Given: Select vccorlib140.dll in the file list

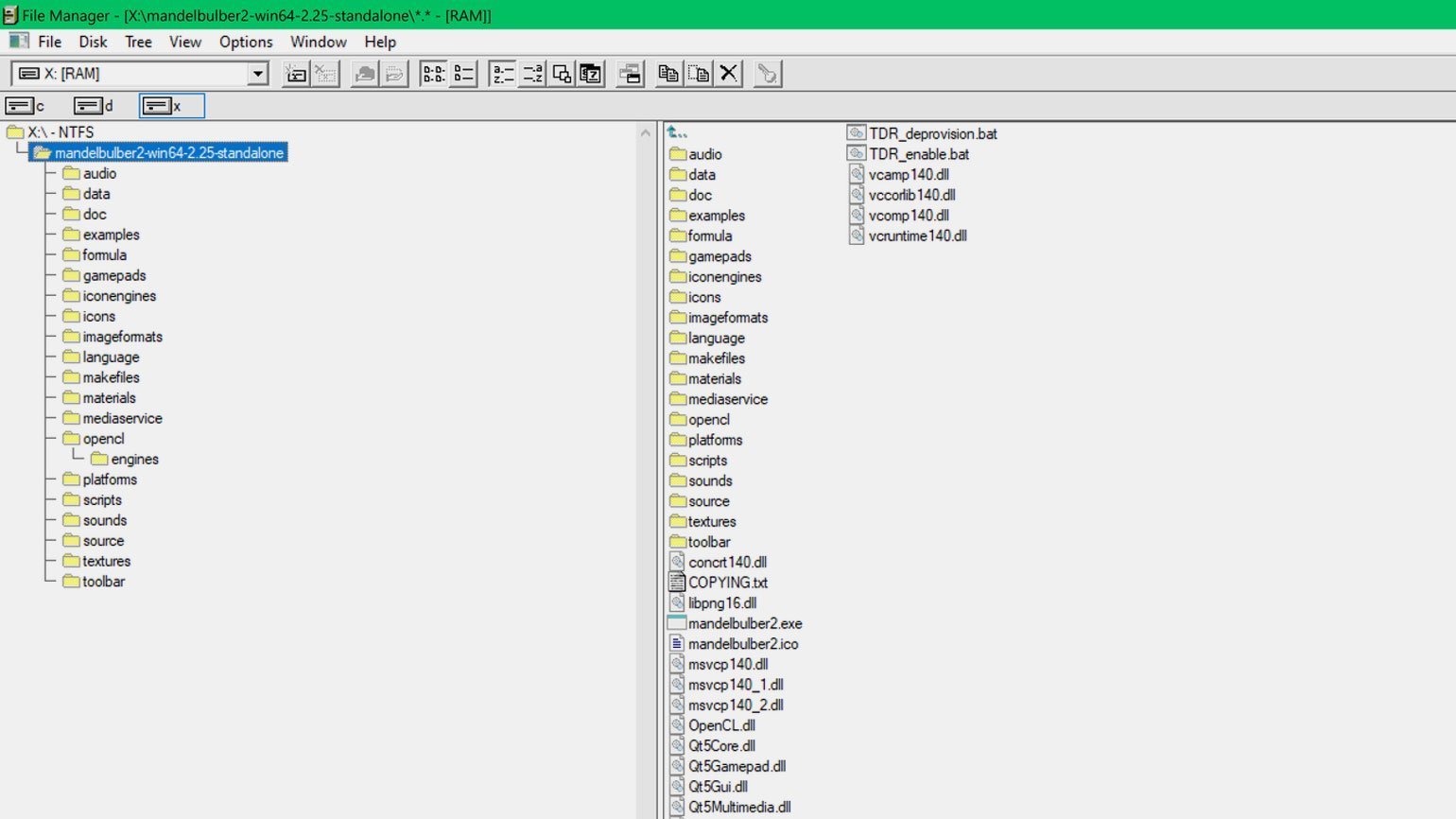Looking at the screenshot, I should pos(902,195).
